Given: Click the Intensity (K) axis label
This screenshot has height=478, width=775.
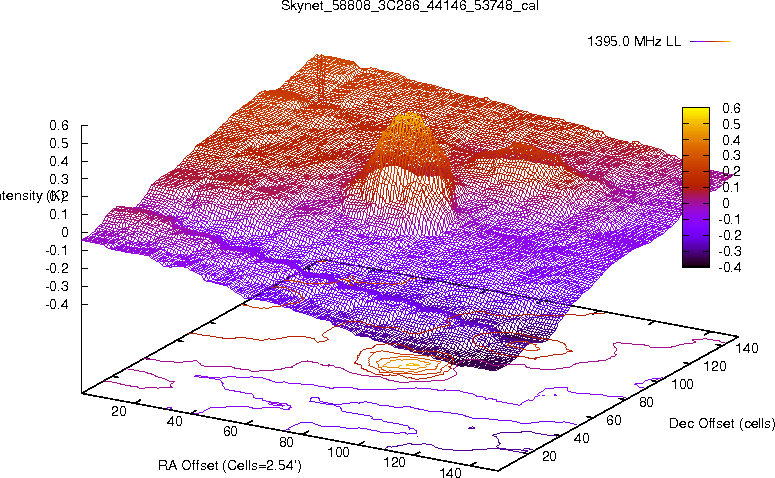Looking at the screenshot, I should [30, 196].
